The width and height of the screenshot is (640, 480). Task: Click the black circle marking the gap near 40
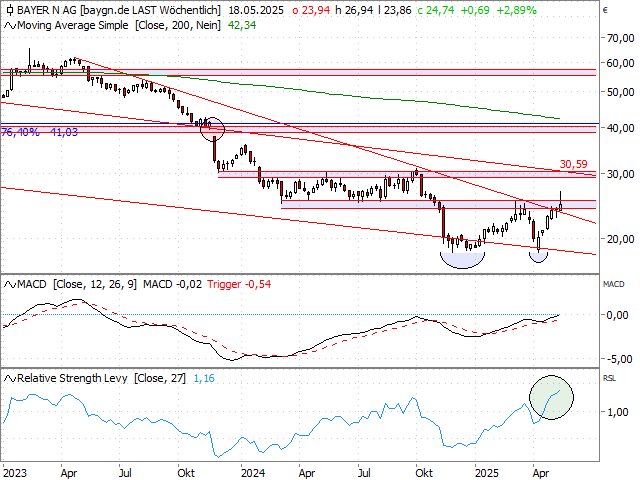coord(212,129)
